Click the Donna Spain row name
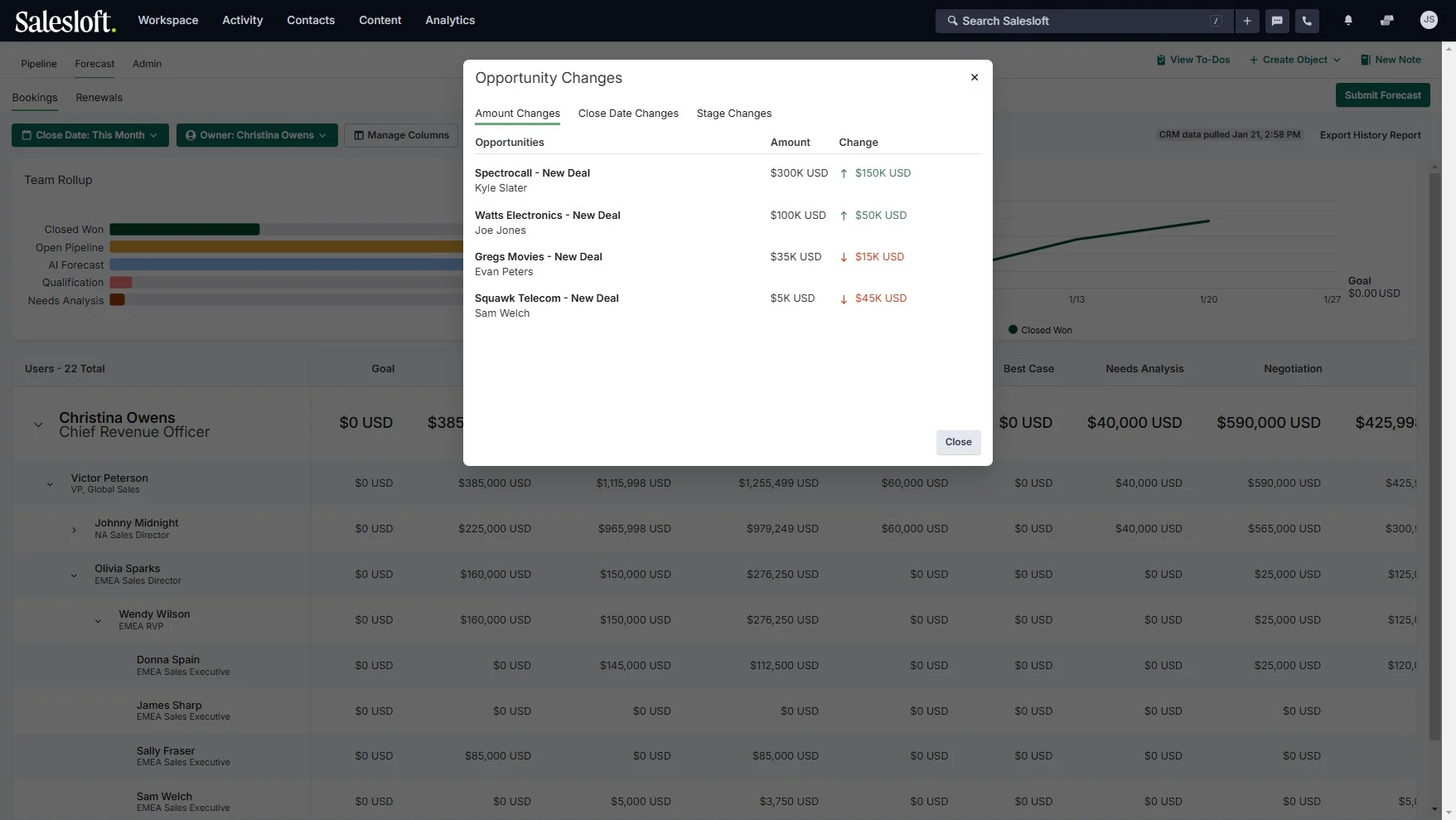Image resolution: width=1456 pixels, height=820 pixels. point(168,660)
